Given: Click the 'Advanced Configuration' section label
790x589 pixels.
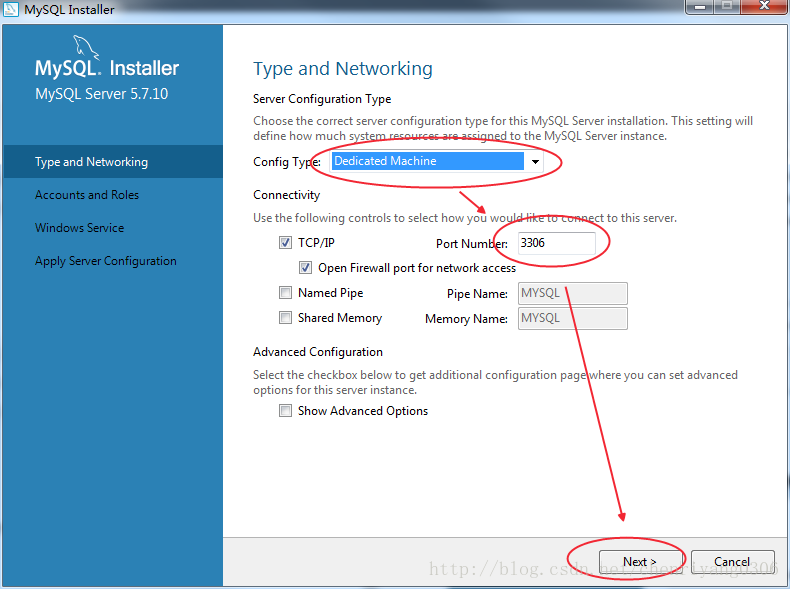Looking at the screenshot, I should click(318, 352).
